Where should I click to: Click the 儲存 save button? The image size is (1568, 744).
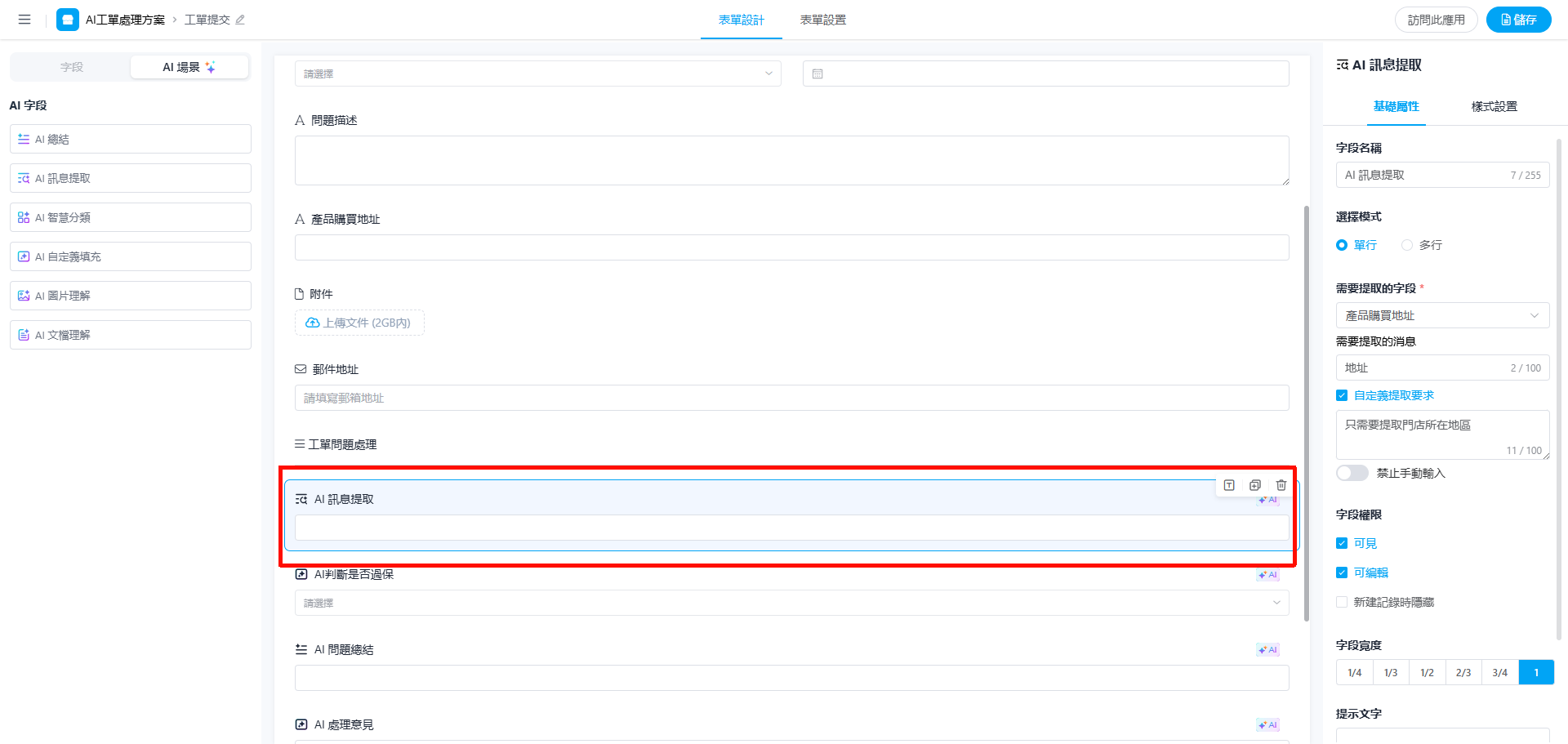pyautogui.click(x=1518, y=20)
